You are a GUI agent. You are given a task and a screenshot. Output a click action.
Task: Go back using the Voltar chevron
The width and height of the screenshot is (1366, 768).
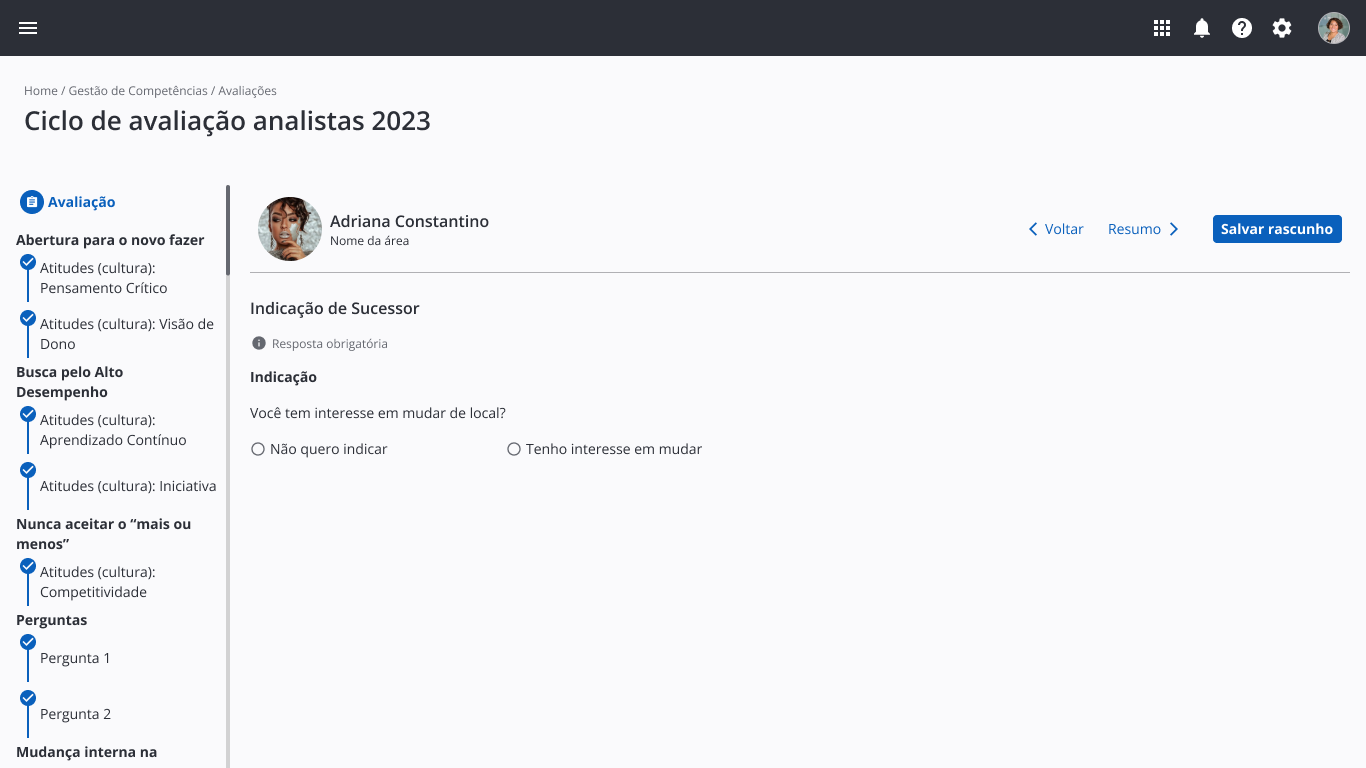point(1033,229)
